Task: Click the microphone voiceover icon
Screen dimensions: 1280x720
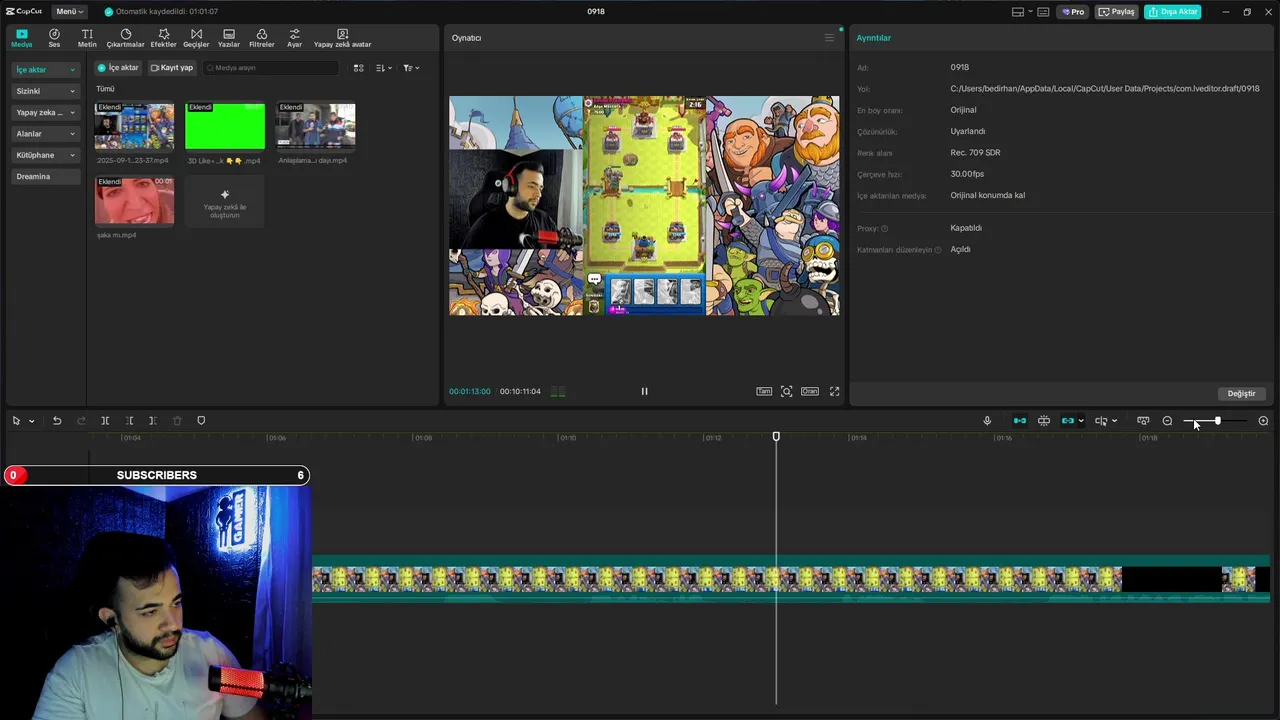Action: (987, 421)
